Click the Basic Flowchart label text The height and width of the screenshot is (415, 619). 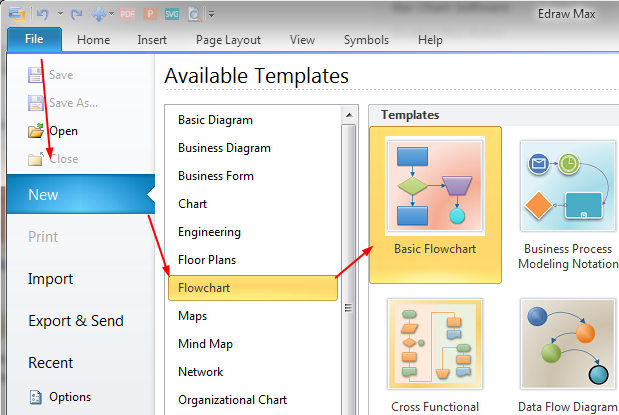point(435,249)
